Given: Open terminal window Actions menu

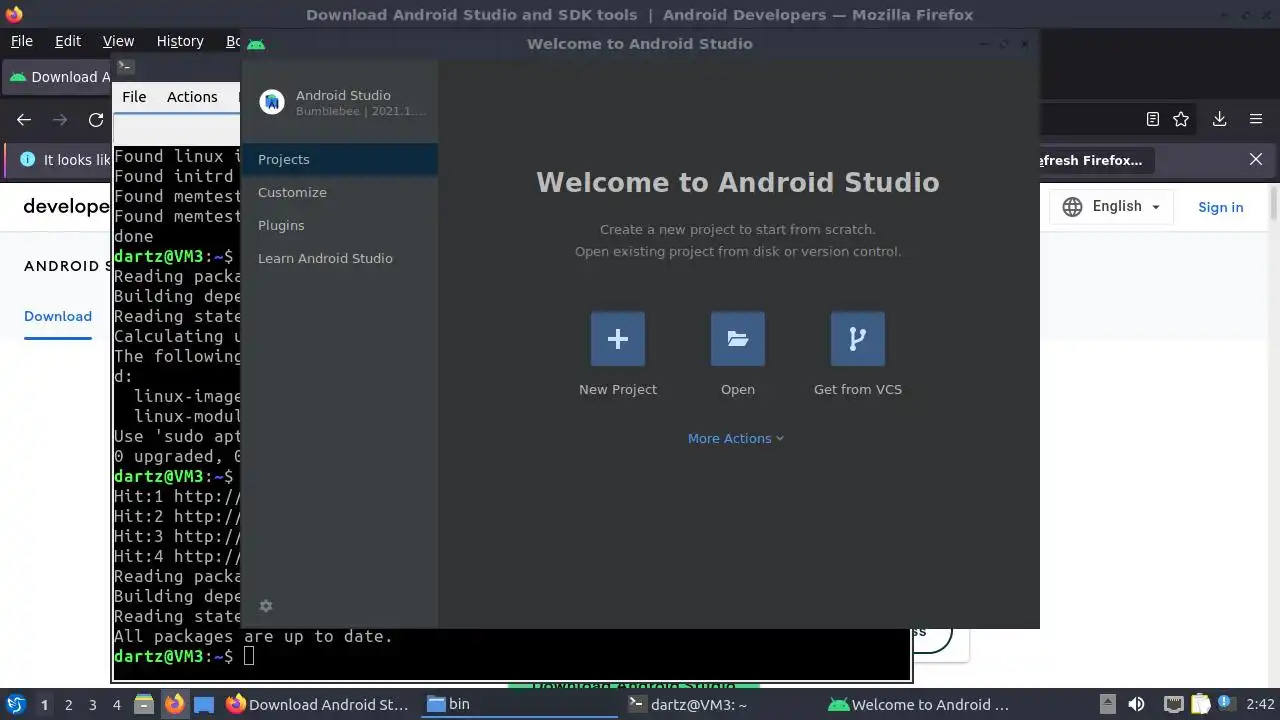Looking at the screenshot, I should click(192, 97).
